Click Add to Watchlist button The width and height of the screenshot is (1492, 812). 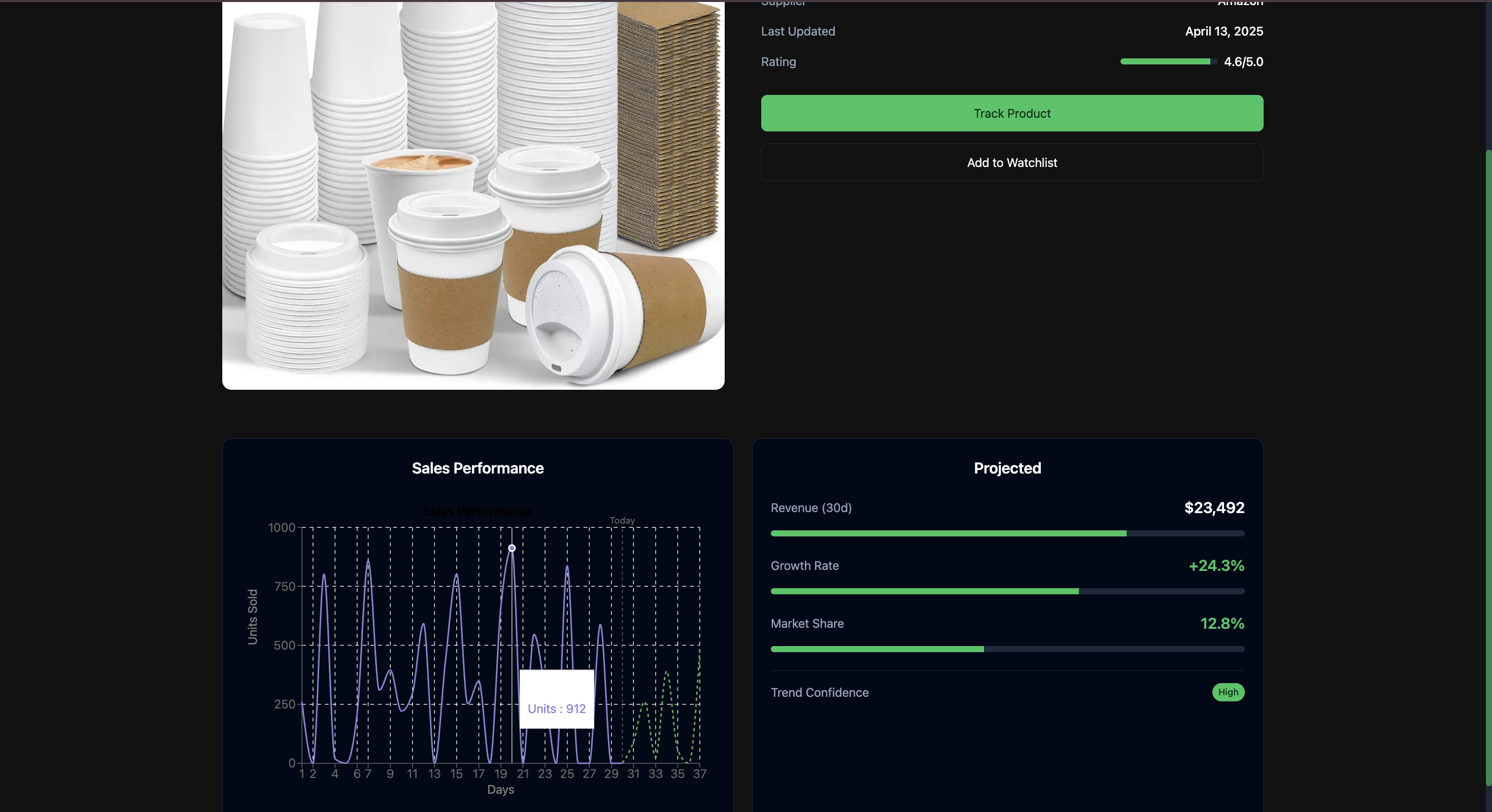click(1011, 163)
